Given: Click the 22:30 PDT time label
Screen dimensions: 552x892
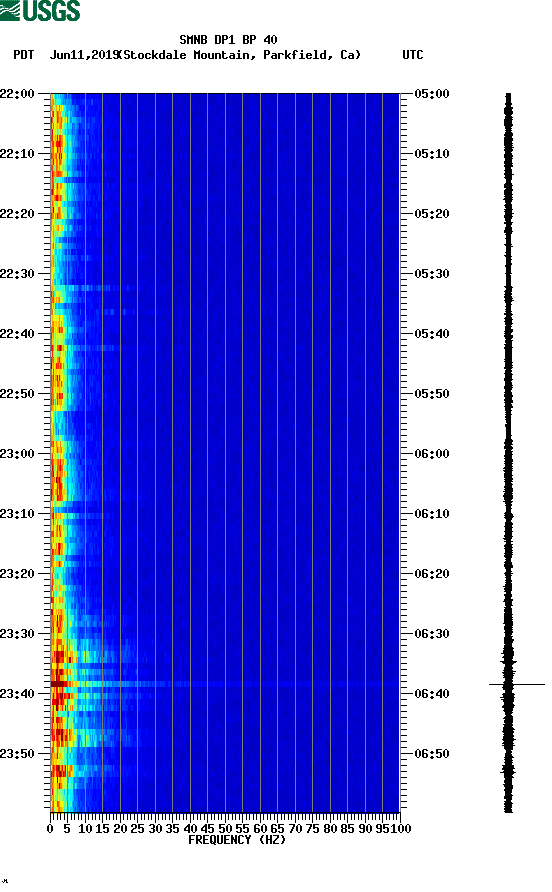Looking at the screenshot, I should pyautogui.click(x=18, y=274).
